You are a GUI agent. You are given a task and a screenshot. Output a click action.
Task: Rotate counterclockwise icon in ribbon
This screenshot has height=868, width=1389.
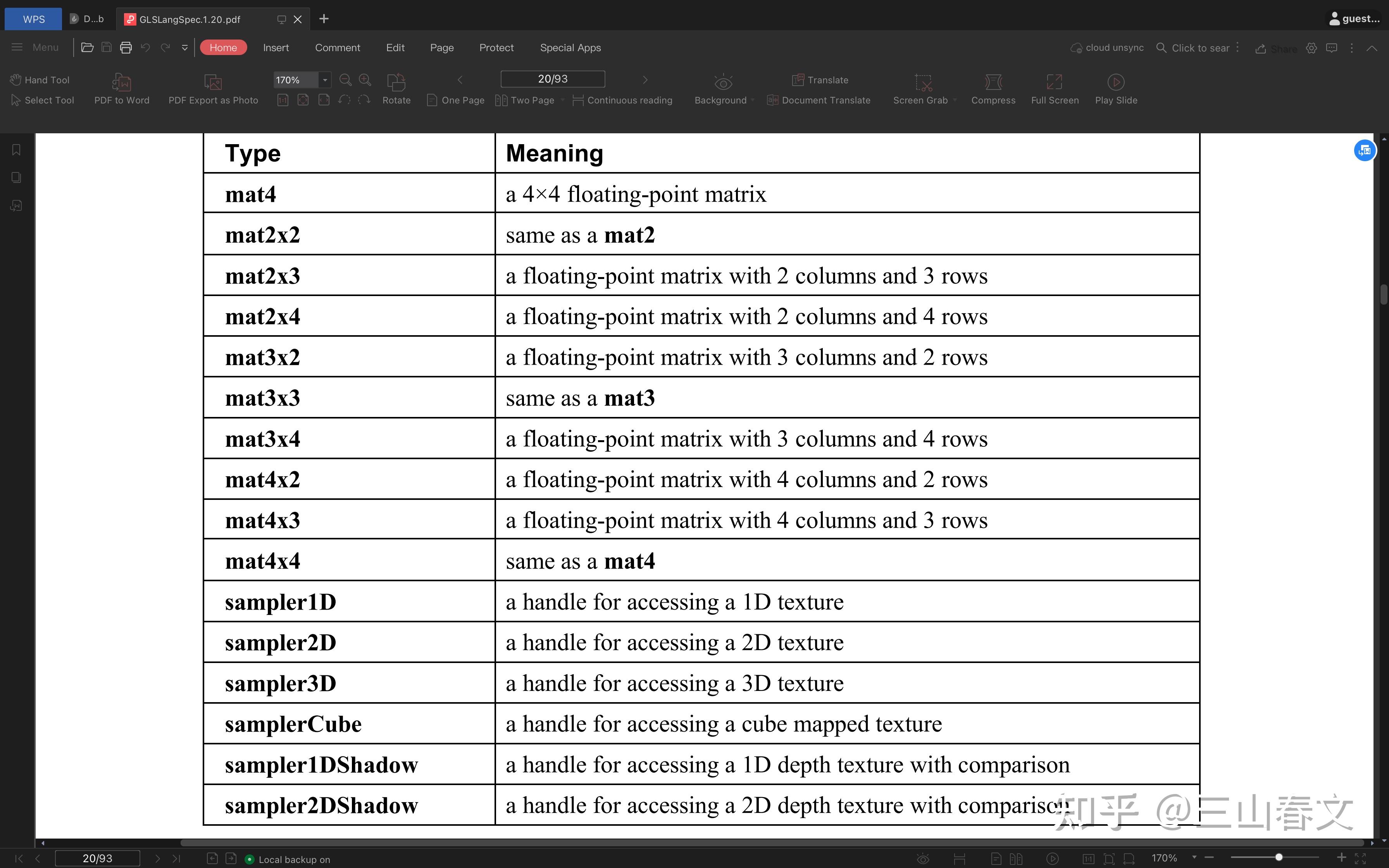[x=344, y=100]
